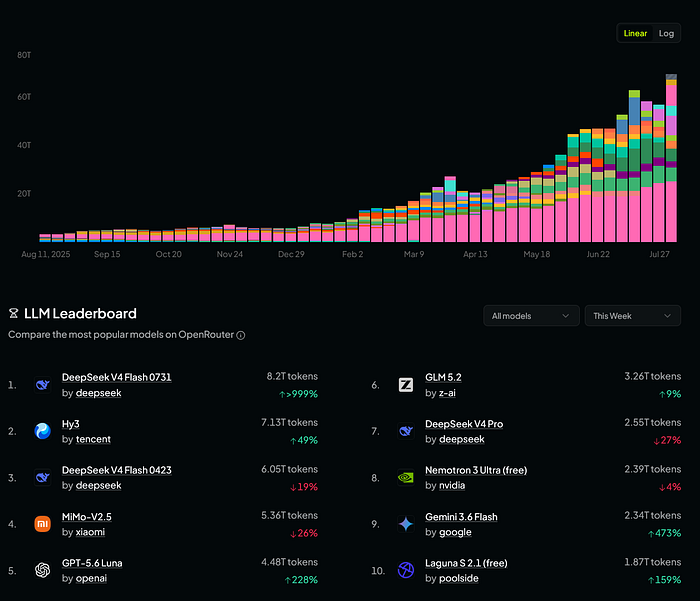Click the Google Gemini 3.6 Flash star icon
The height and width of the screenshot is (601, 700).
(x=406, y=524)
